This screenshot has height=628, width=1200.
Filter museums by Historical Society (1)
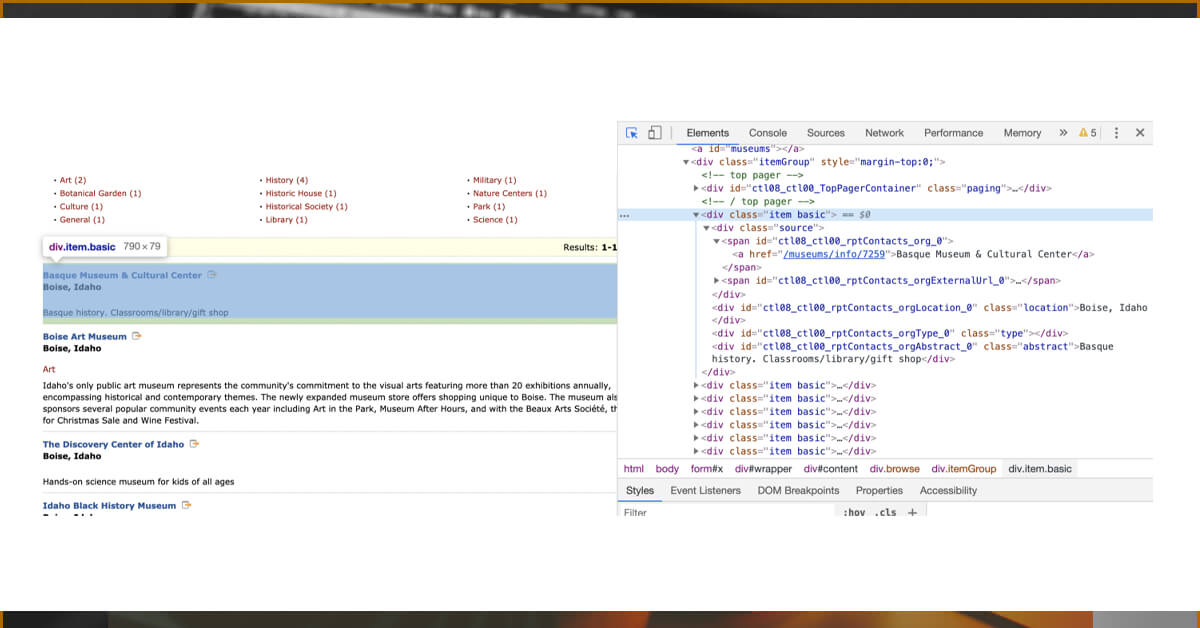coord(307,206)
